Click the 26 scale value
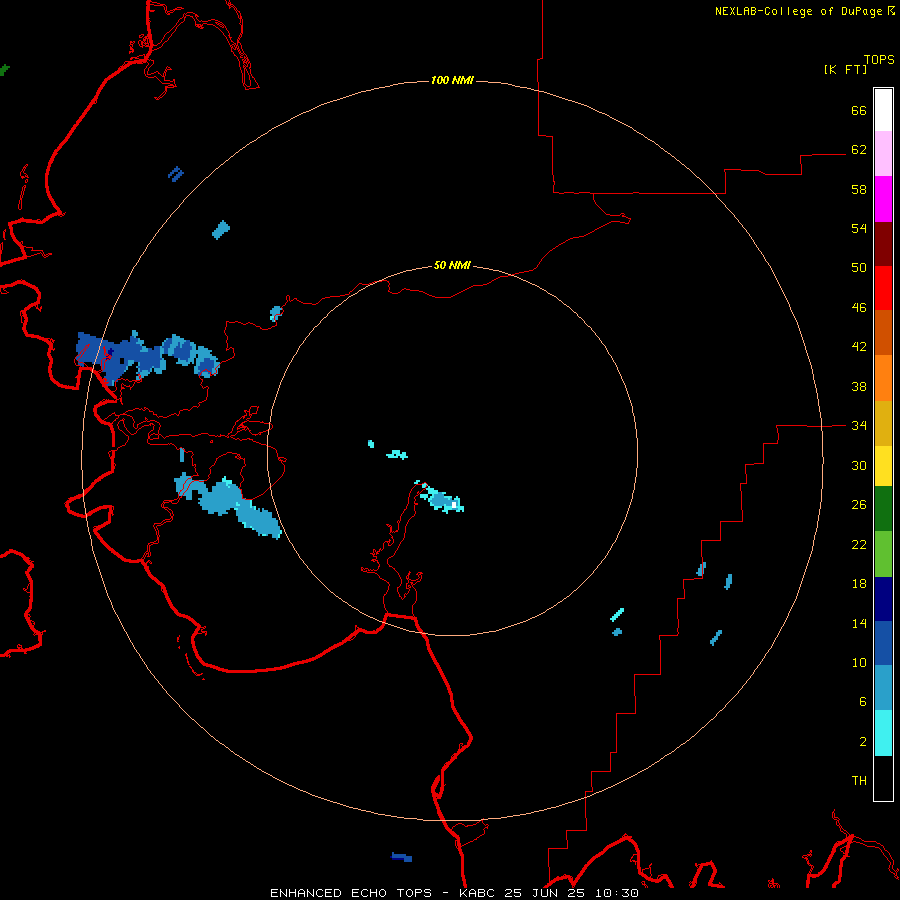The width and height of the screenshot is (900, 900). 859,505
